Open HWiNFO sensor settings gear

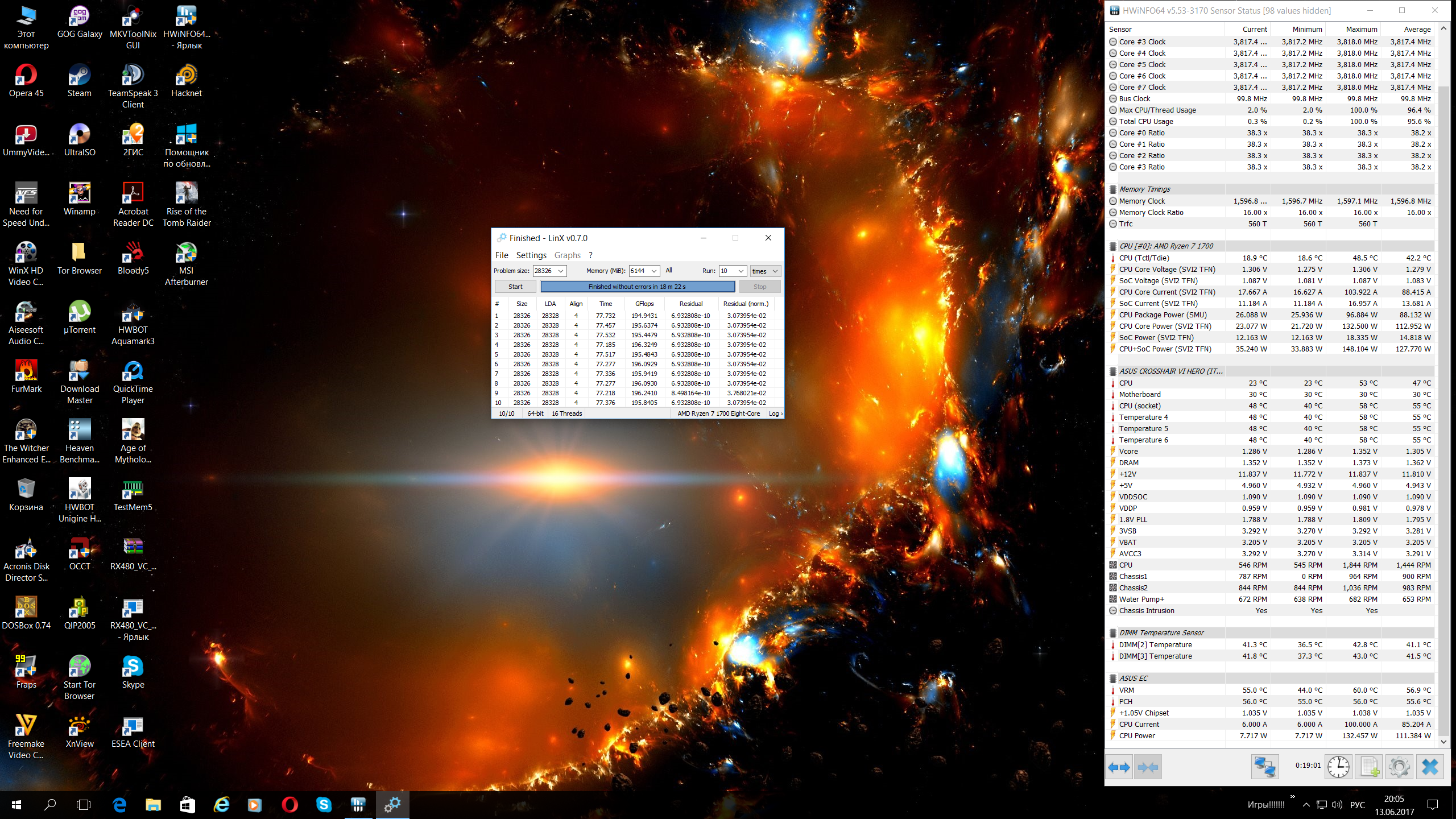coord(1399,767)
